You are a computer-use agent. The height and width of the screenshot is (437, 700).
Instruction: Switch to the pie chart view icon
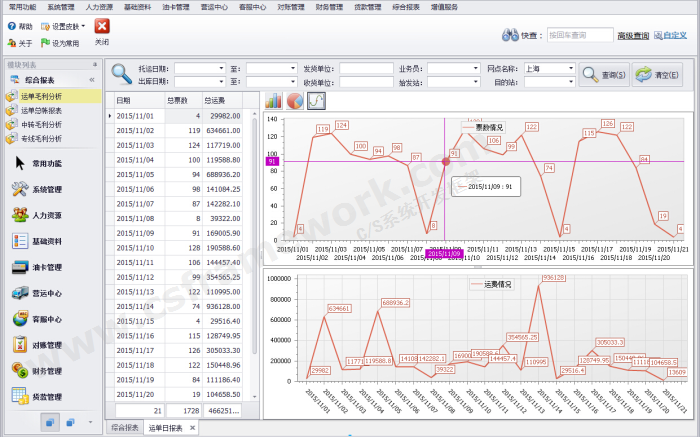[x=295, y=101]
